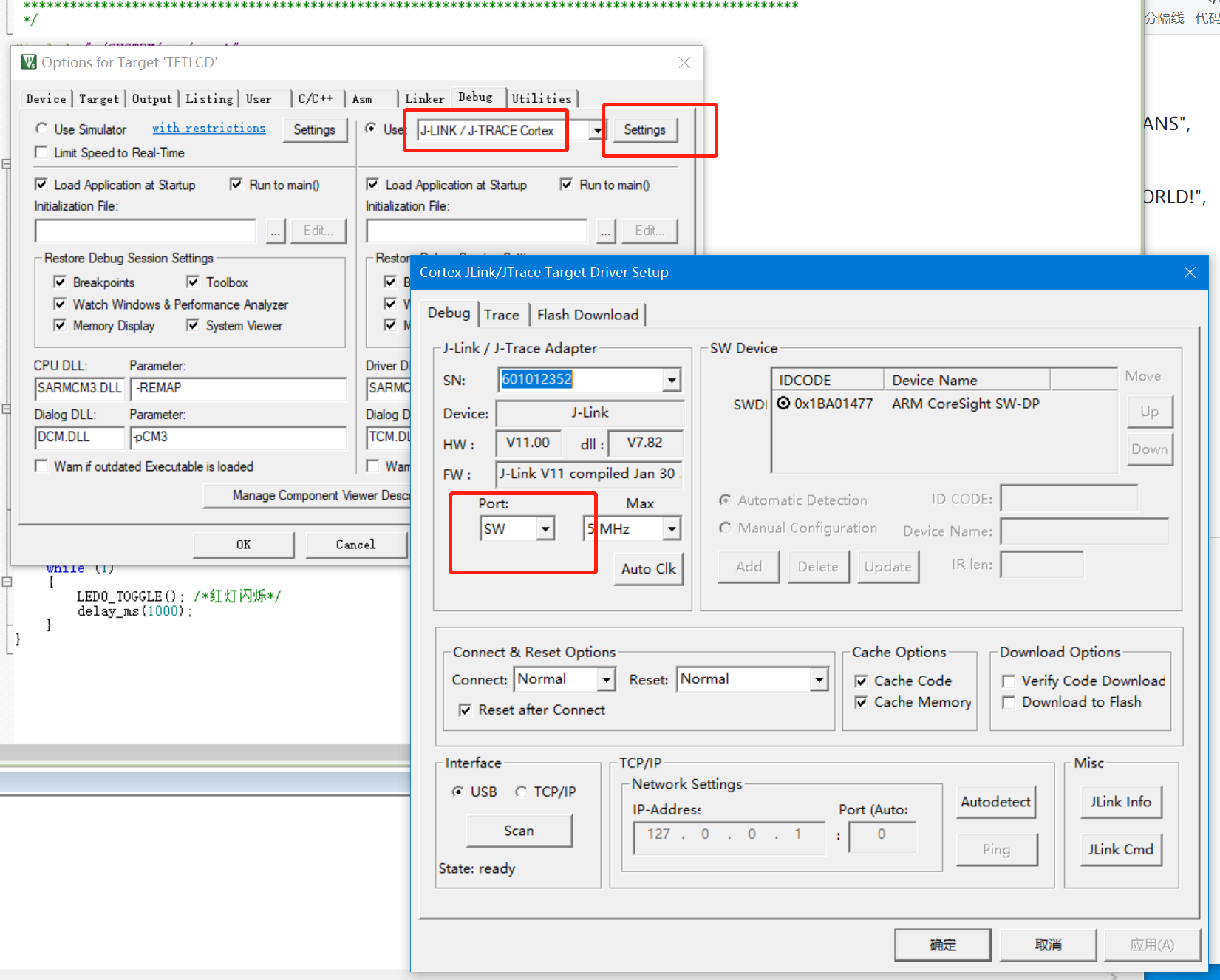Select the TCP/IP interface radio button

click(521, 792)
